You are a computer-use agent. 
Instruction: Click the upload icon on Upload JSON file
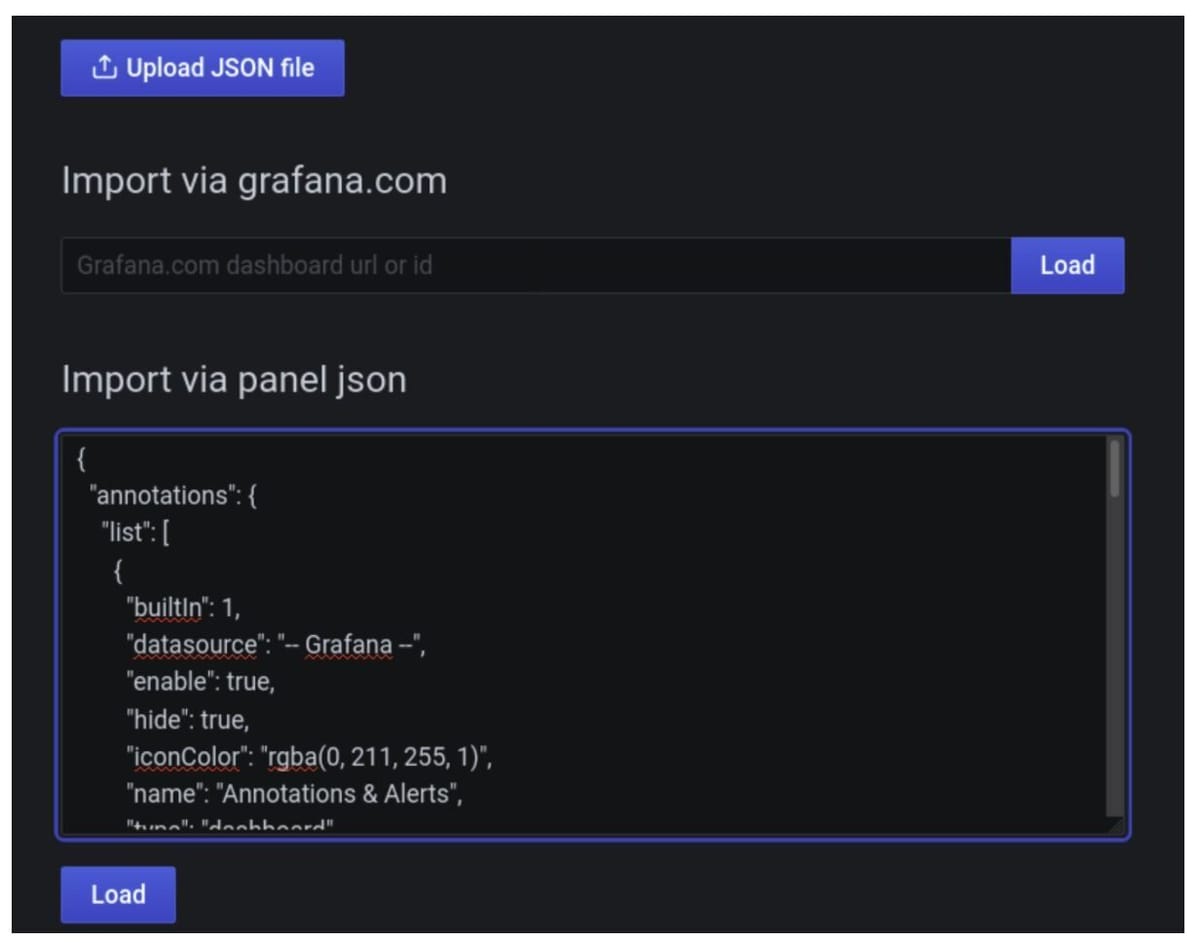[103, 66]
